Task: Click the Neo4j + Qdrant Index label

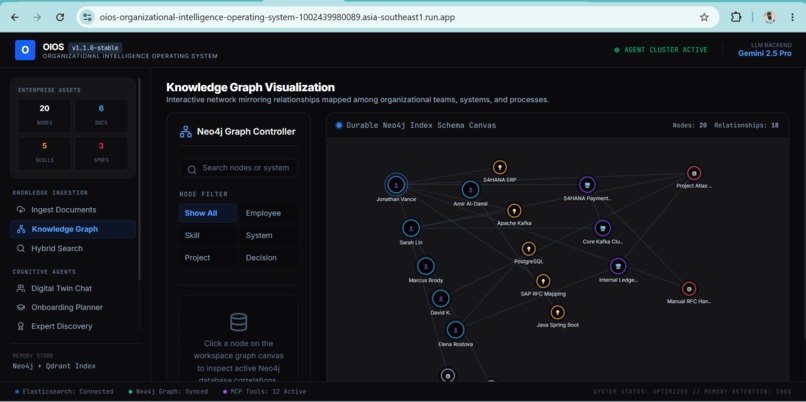Action: pyautogui.click(x=54, y=366)
